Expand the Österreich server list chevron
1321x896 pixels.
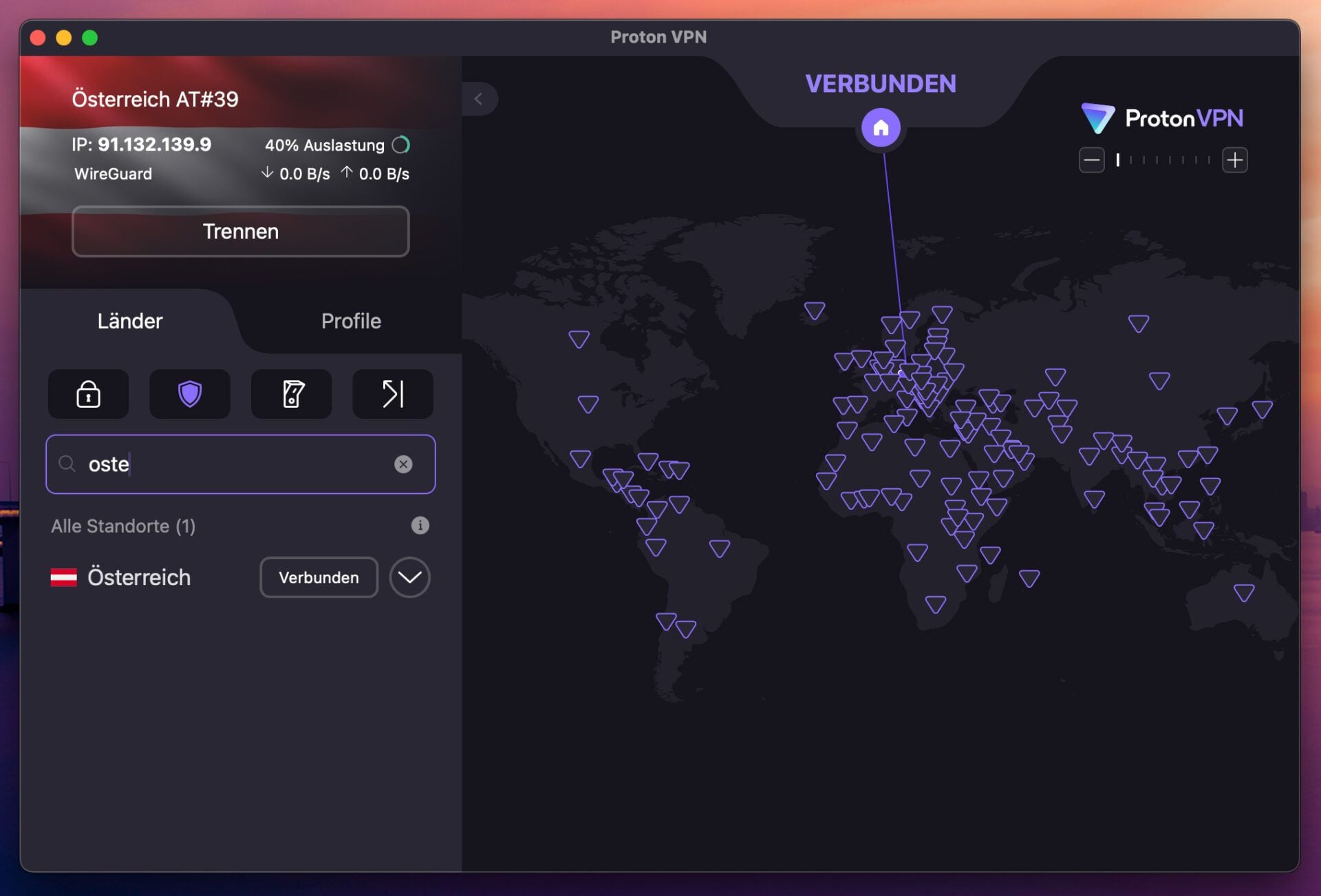(409, 578)
